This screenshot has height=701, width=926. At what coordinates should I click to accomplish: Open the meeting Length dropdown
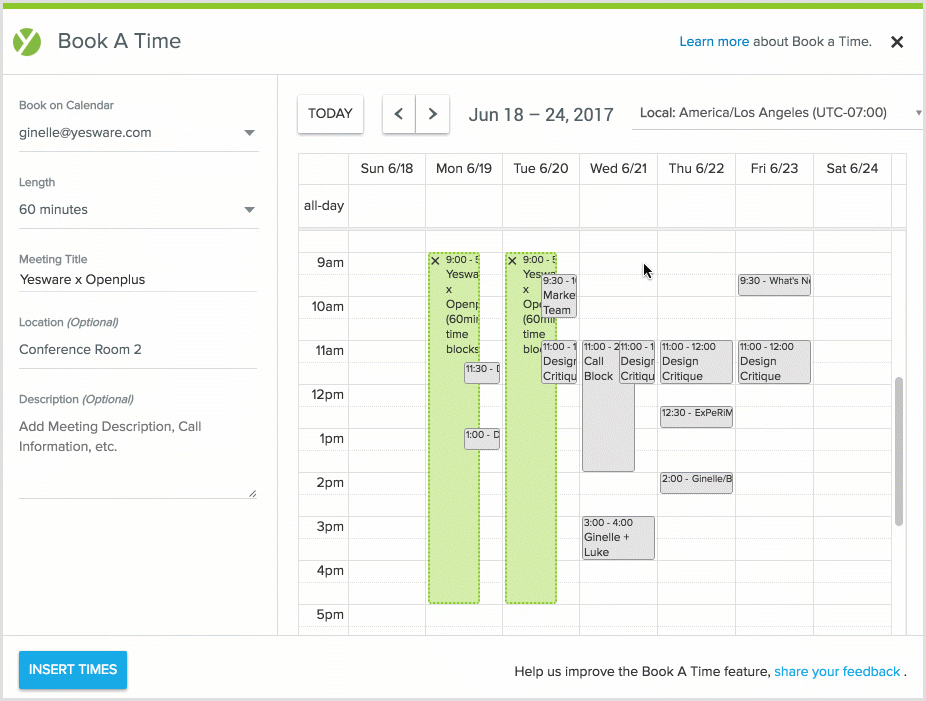click(x=138, y=209)
